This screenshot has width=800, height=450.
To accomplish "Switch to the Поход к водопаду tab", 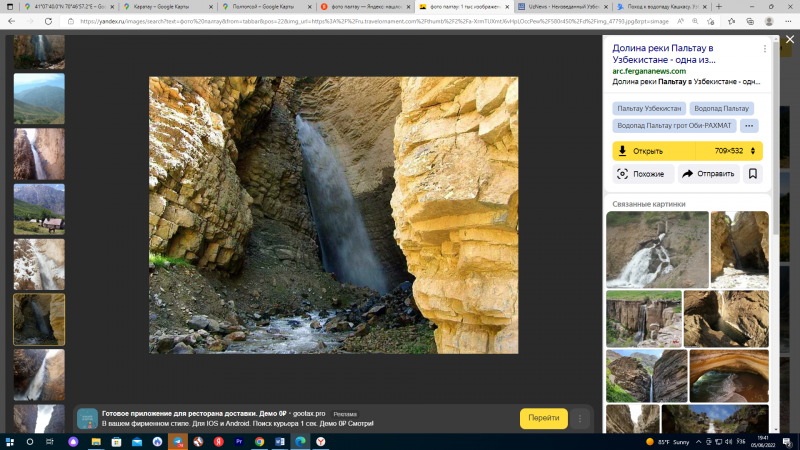I will pos(660,7).
